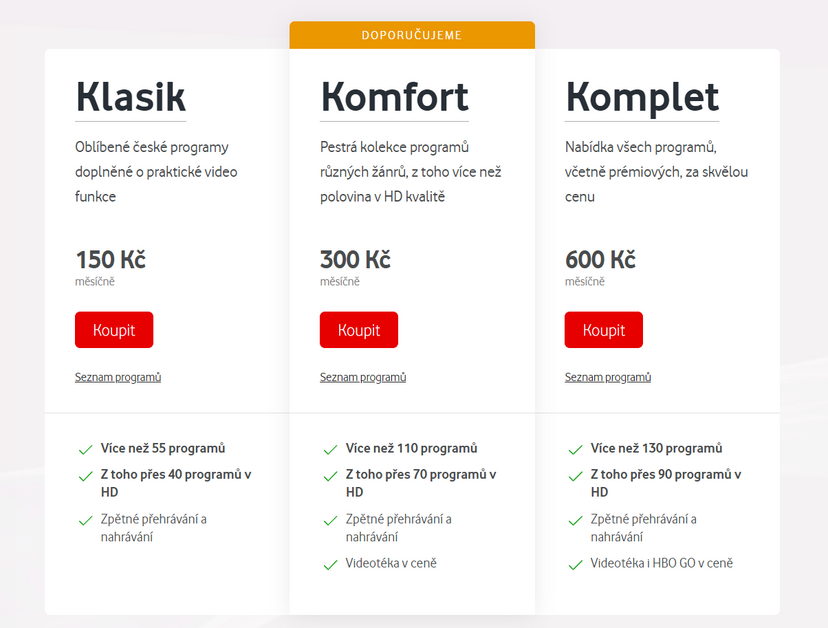The height and width of the screenshot is (628, 828).
Task: Click the checkmark next to 'Videotéka v ceně'
Action: [x=330, y=565]
